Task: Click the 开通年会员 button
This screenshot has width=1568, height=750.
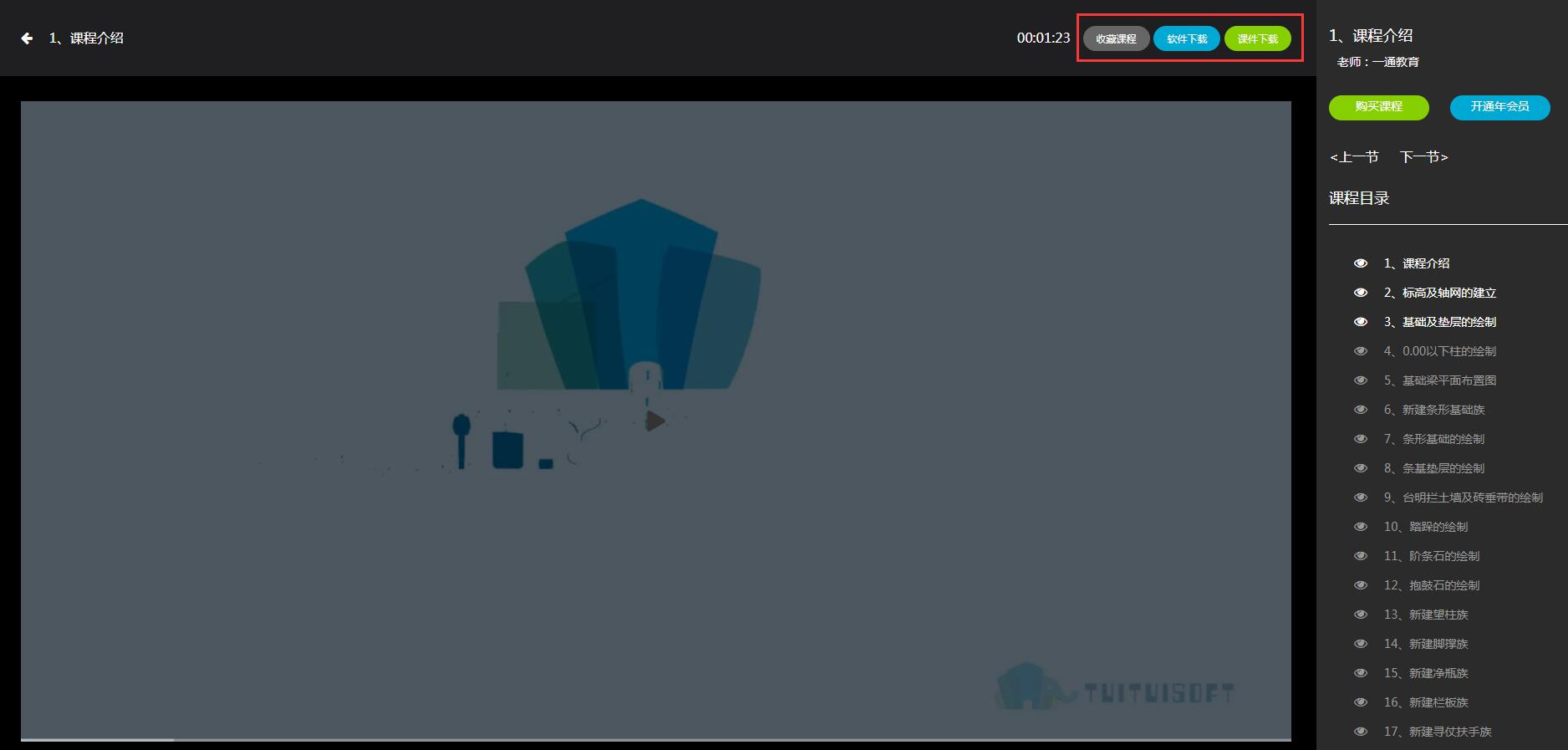Action: pyautogui.click(x=1499, y=107)
